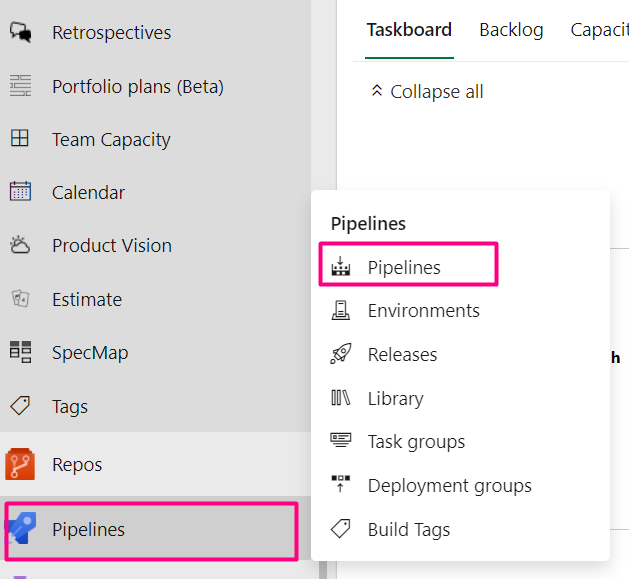
Task: Click the Product Vision cloud icon
Action: coord(20,245)
